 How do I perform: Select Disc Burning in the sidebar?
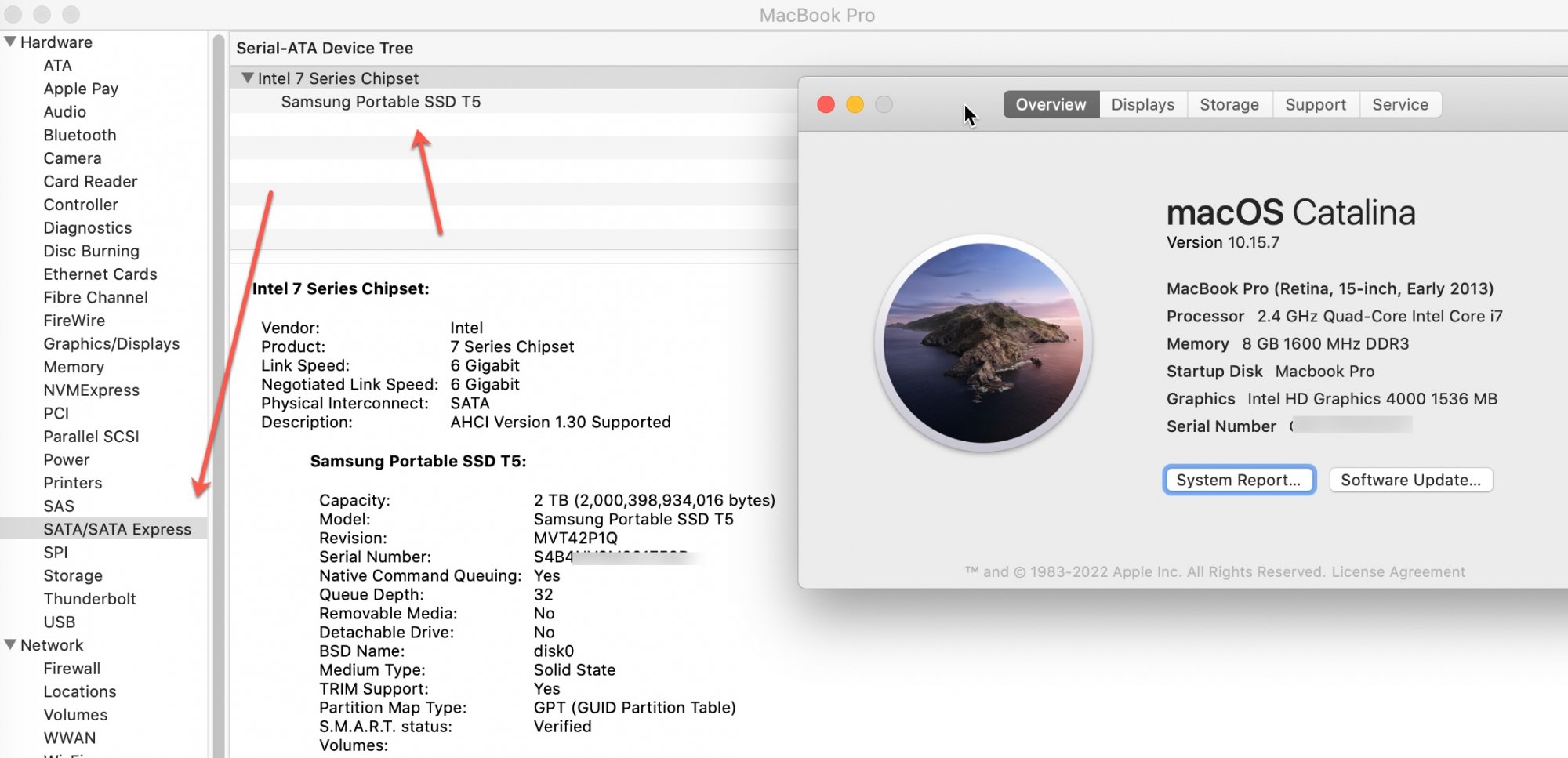(x=92, y=251)
